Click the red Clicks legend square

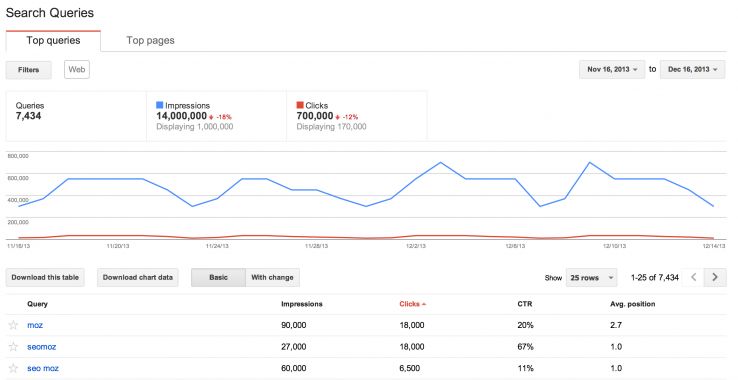pos(300,105)
